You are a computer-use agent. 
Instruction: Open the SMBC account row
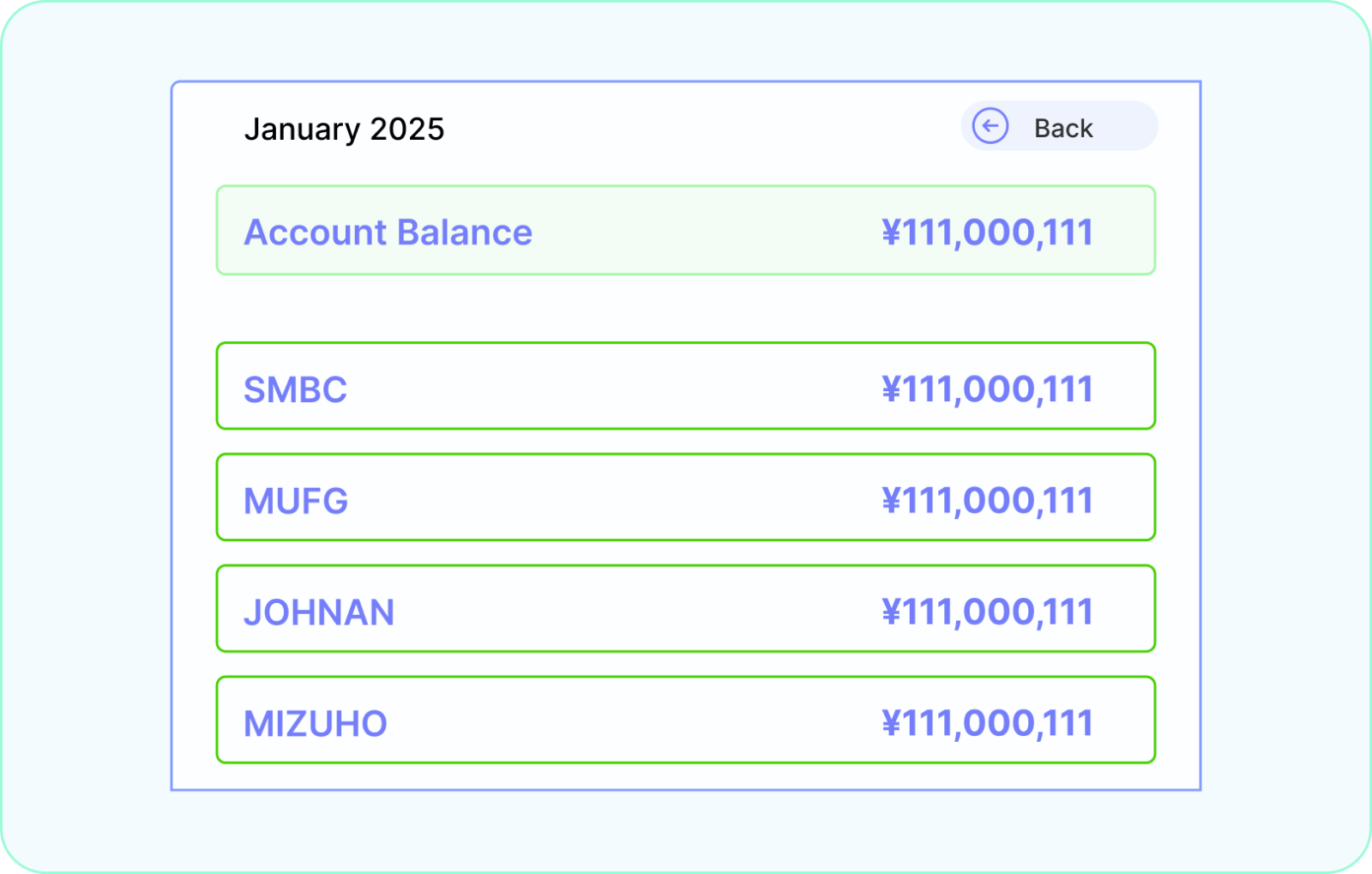686,386
